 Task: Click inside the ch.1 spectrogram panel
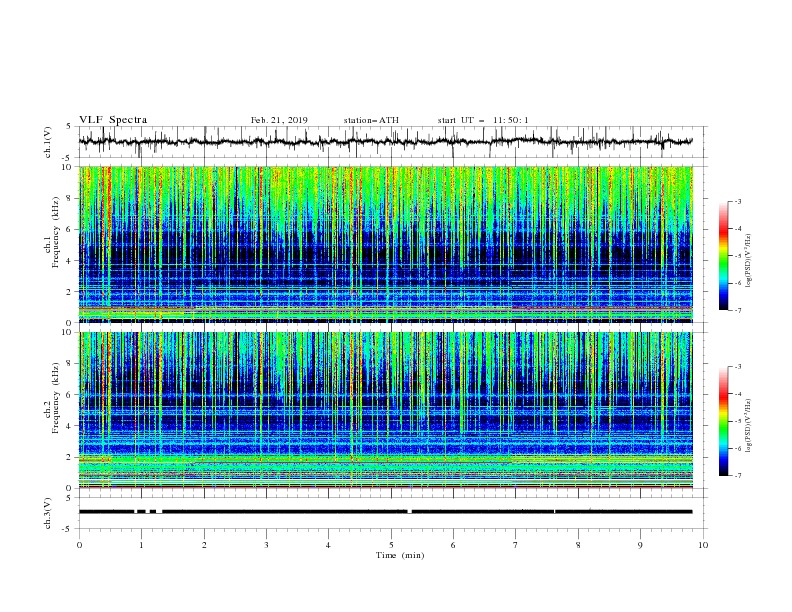coord(386,244)
